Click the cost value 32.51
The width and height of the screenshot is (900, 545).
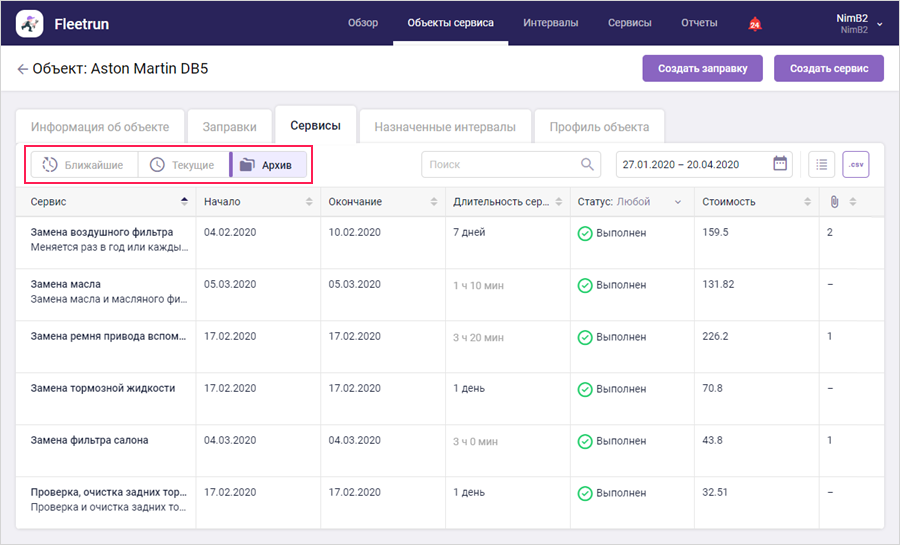715,492
